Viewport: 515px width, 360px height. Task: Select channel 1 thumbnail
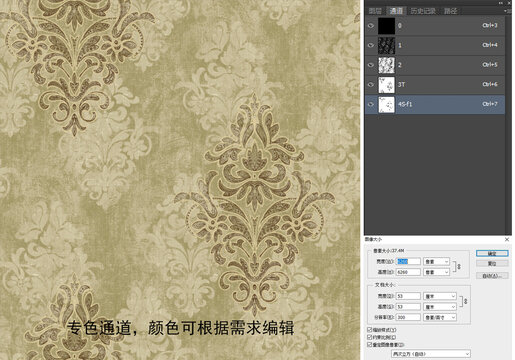387,45
